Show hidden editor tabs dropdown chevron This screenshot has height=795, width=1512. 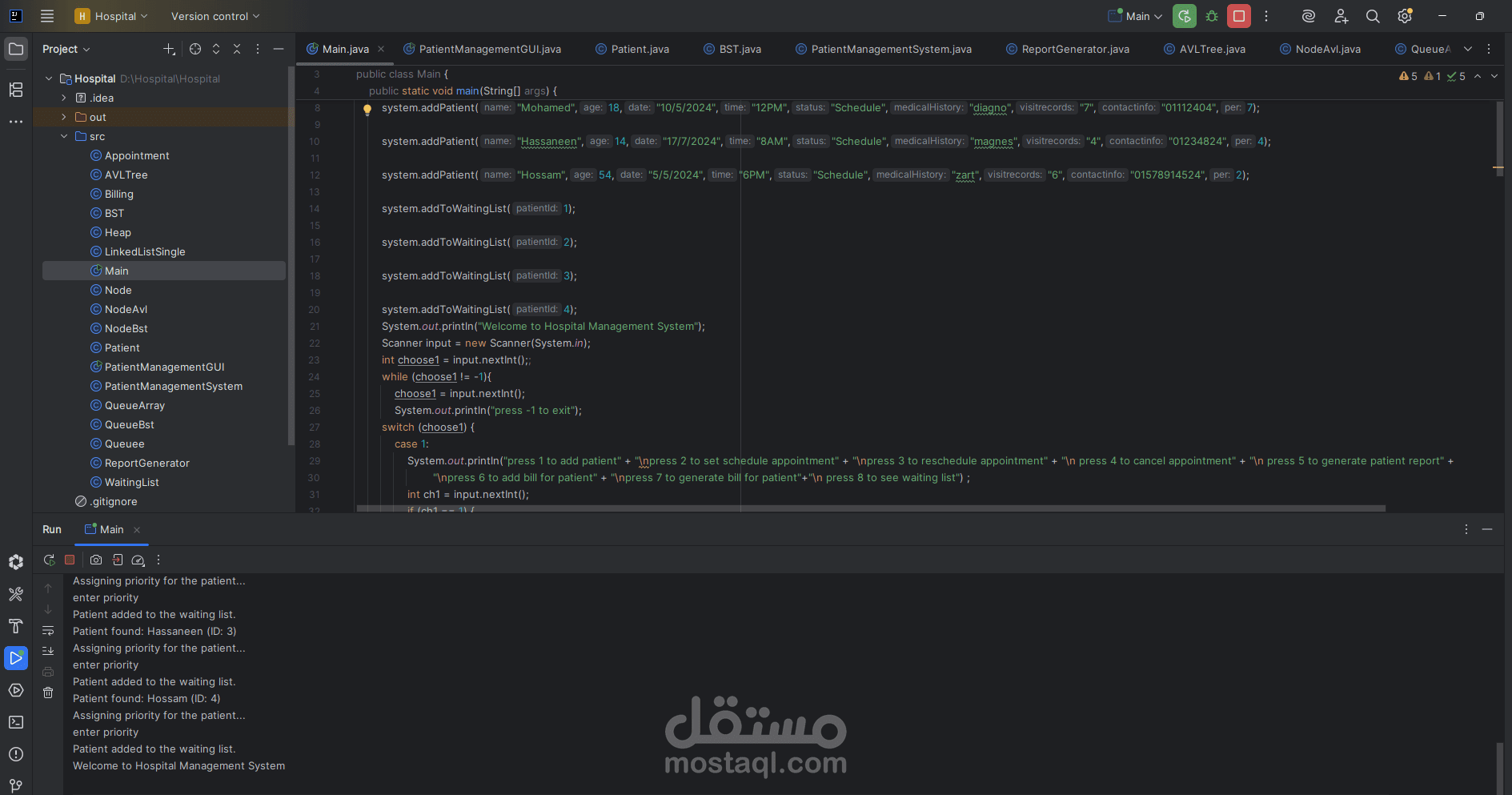point(1468,49)
